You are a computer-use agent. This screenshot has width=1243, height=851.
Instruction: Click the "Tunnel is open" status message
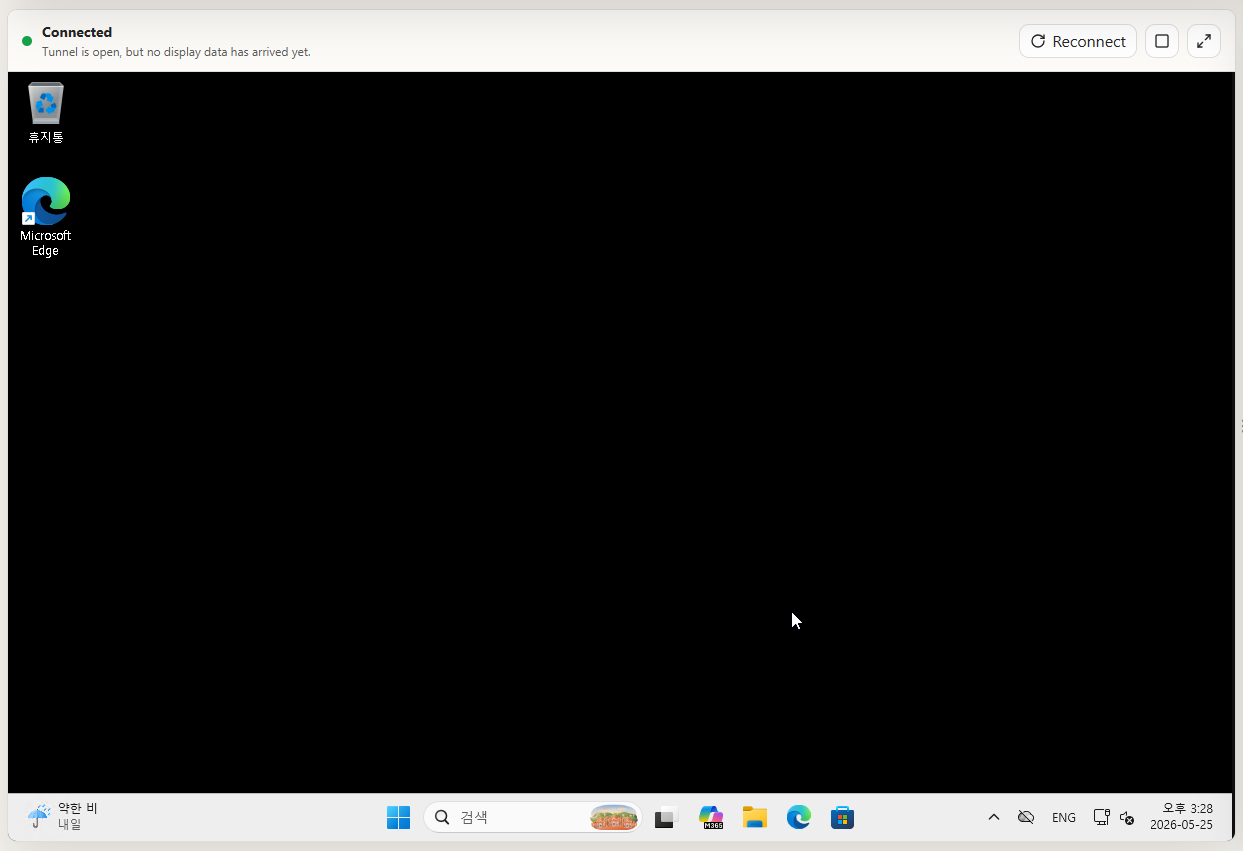click(176, 52)
